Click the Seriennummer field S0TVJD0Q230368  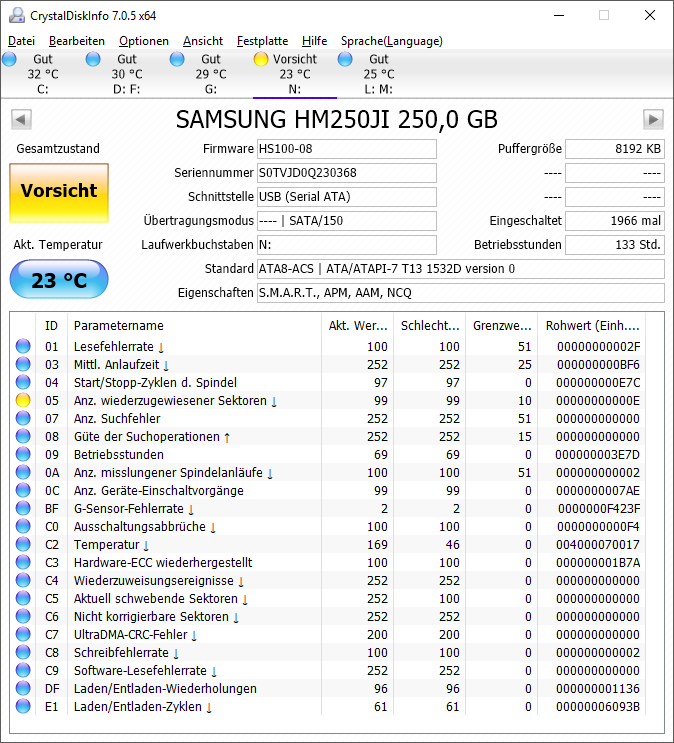tap(346, 173)
